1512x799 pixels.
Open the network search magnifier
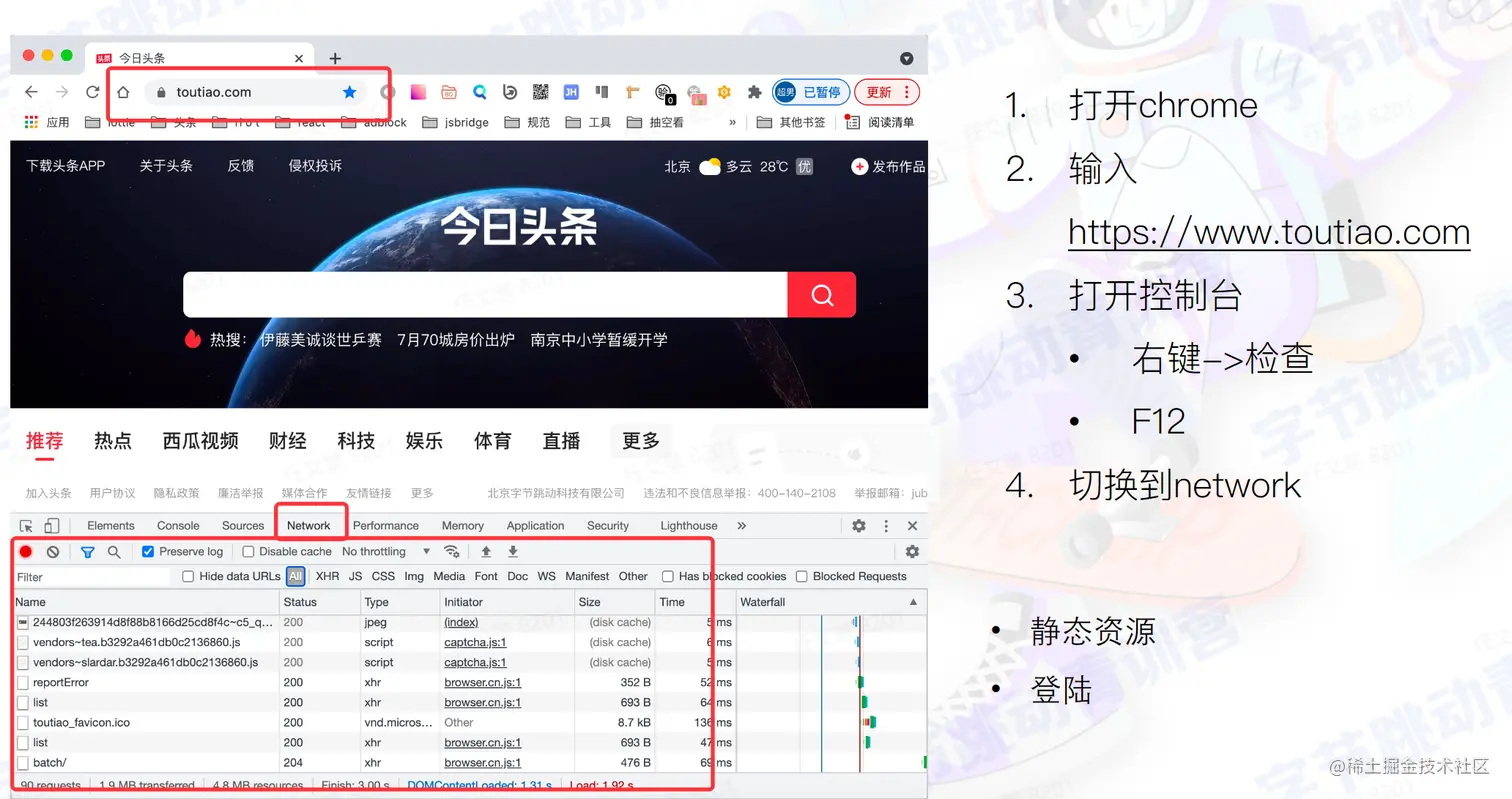[x=114, y=551]
